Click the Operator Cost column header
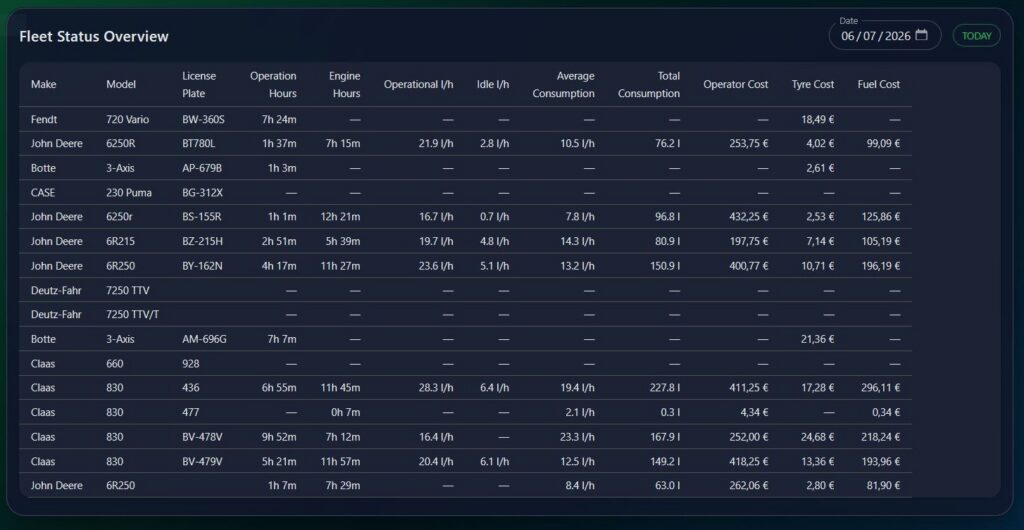 point(736,84)
